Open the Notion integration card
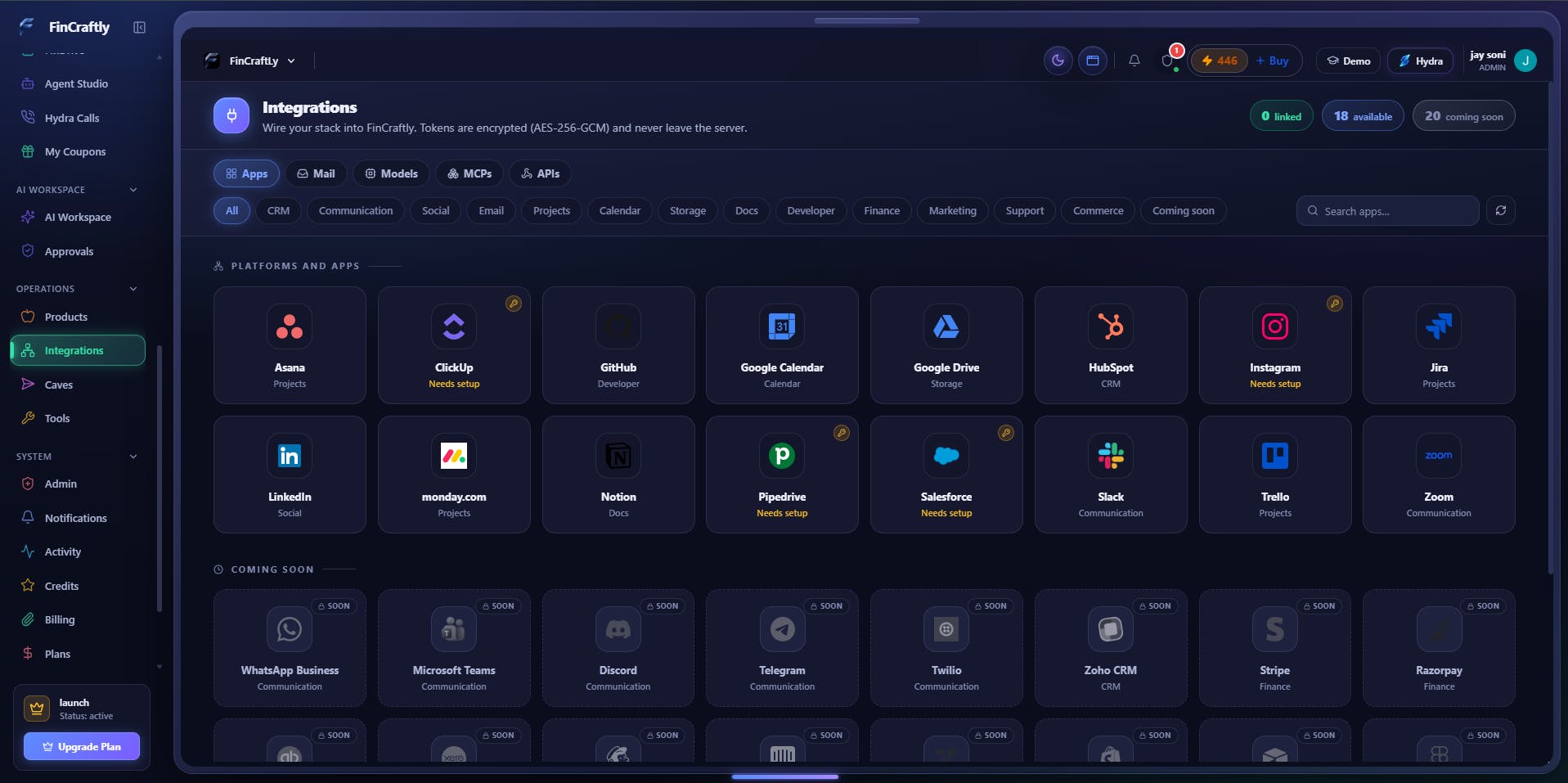This screenshot has width=1568, height=783. coord(618,475)
